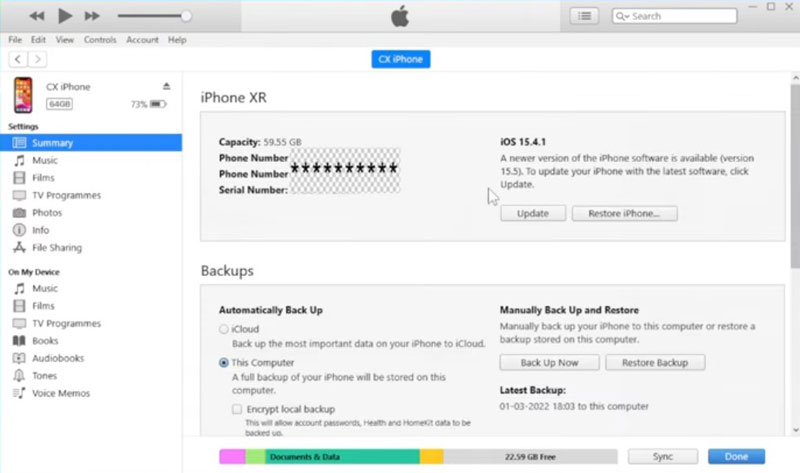Image resolution: width=800 pixels, height=473 pixels.
Task: Click the scrollbar down arrow
Action: 795,430
